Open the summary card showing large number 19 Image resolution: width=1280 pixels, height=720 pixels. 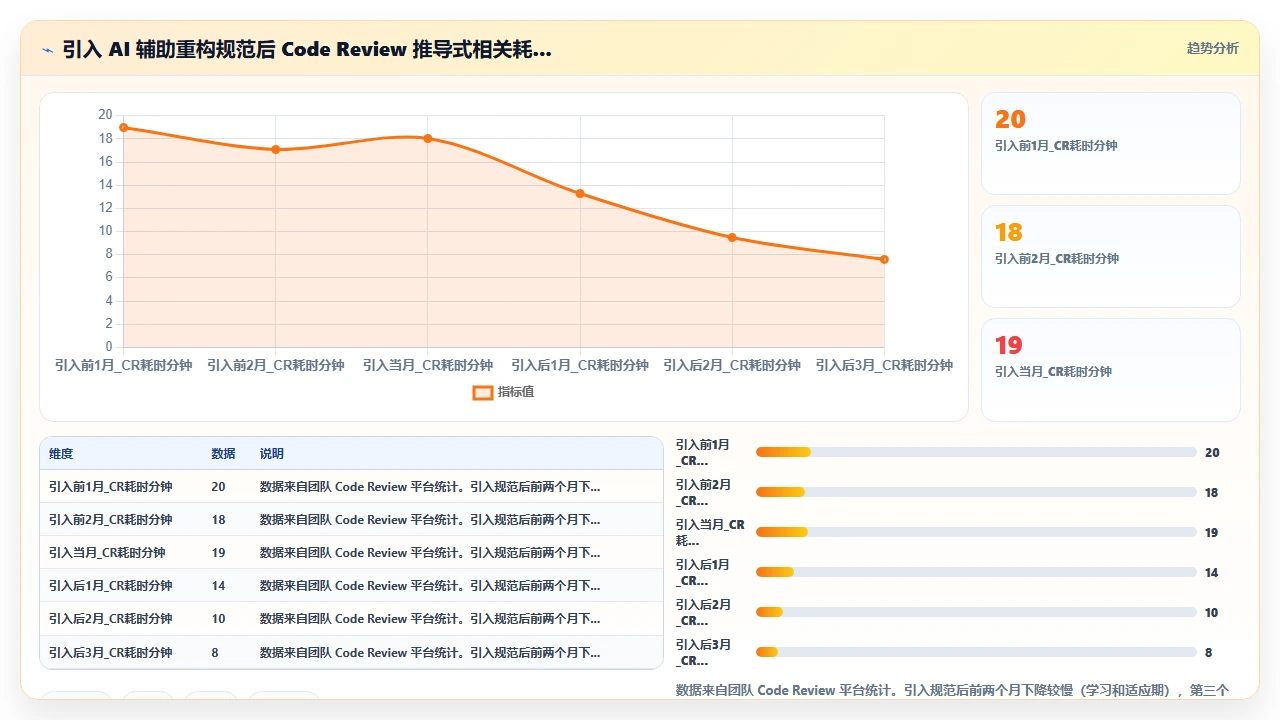(1111, 369)
